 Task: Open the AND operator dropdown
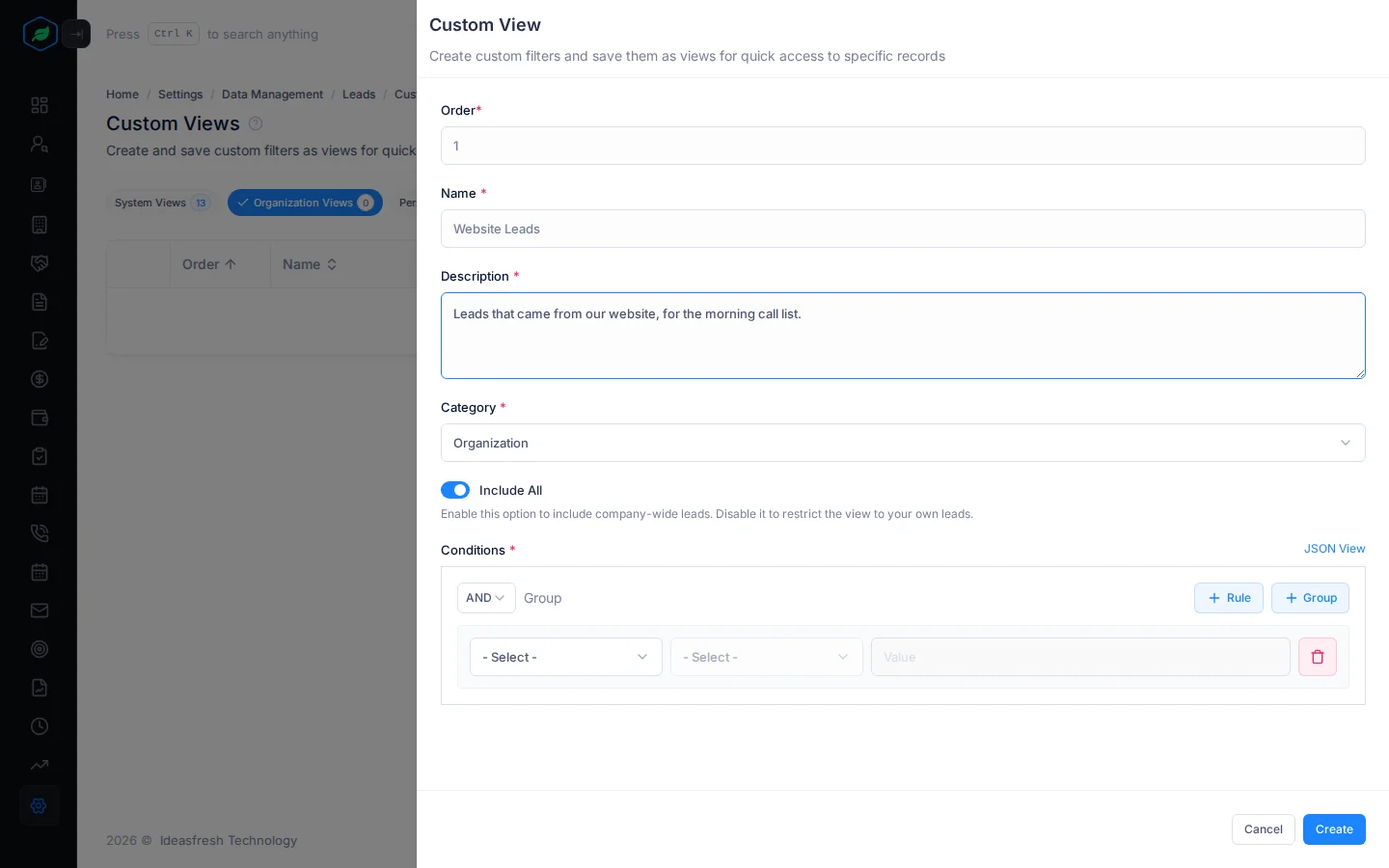tap(486, 598)
